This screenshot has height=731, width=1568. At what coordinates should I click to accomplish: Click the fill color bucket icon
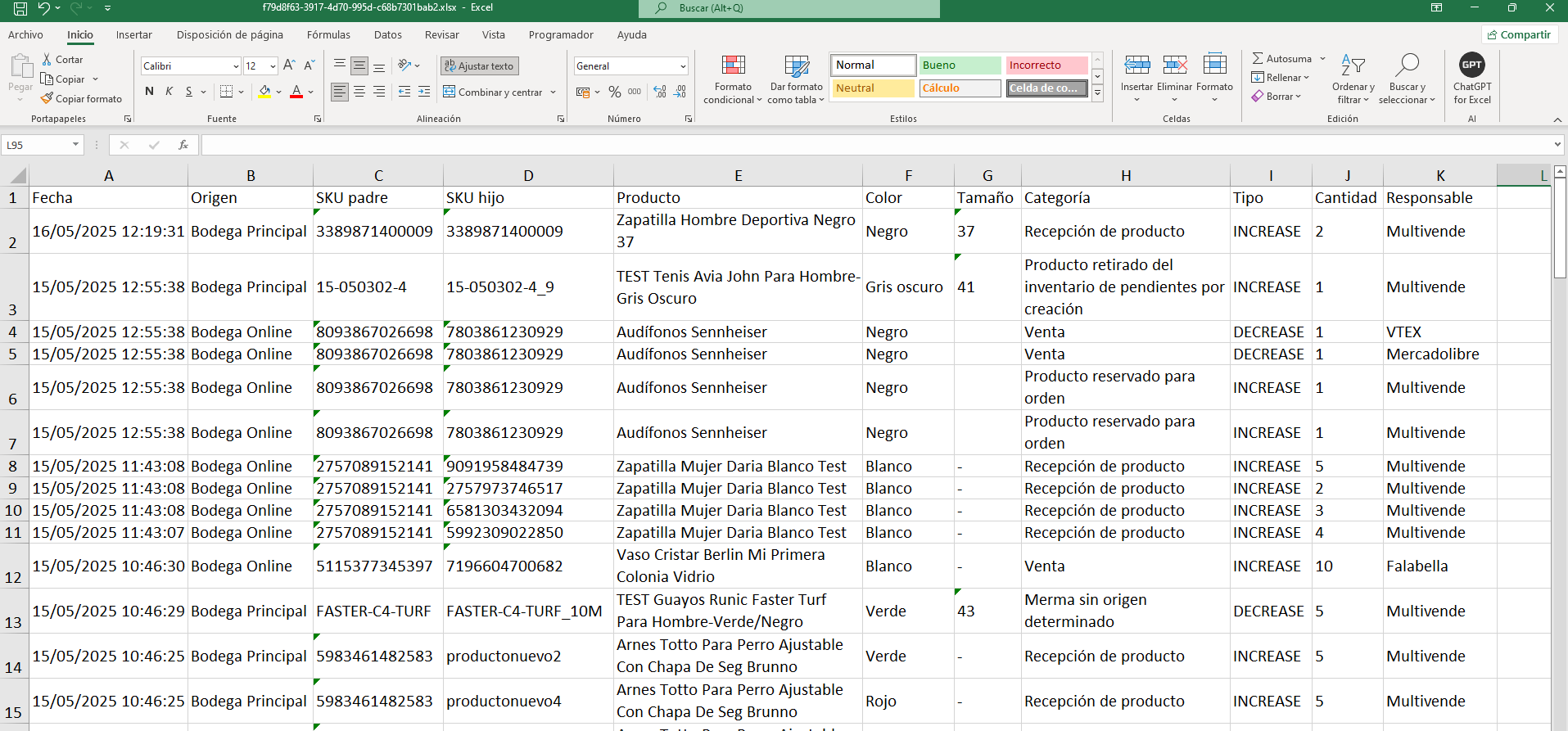[x=264, y=92]
